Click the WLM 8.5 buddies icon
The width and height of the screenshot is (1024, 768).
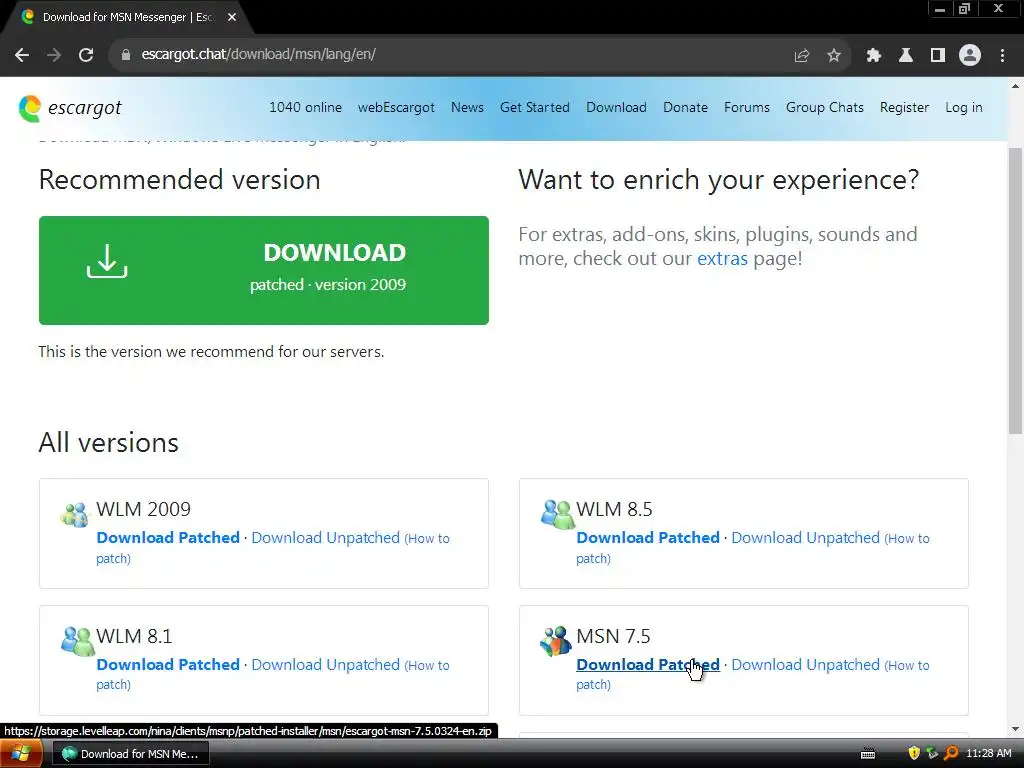(557, 514)
